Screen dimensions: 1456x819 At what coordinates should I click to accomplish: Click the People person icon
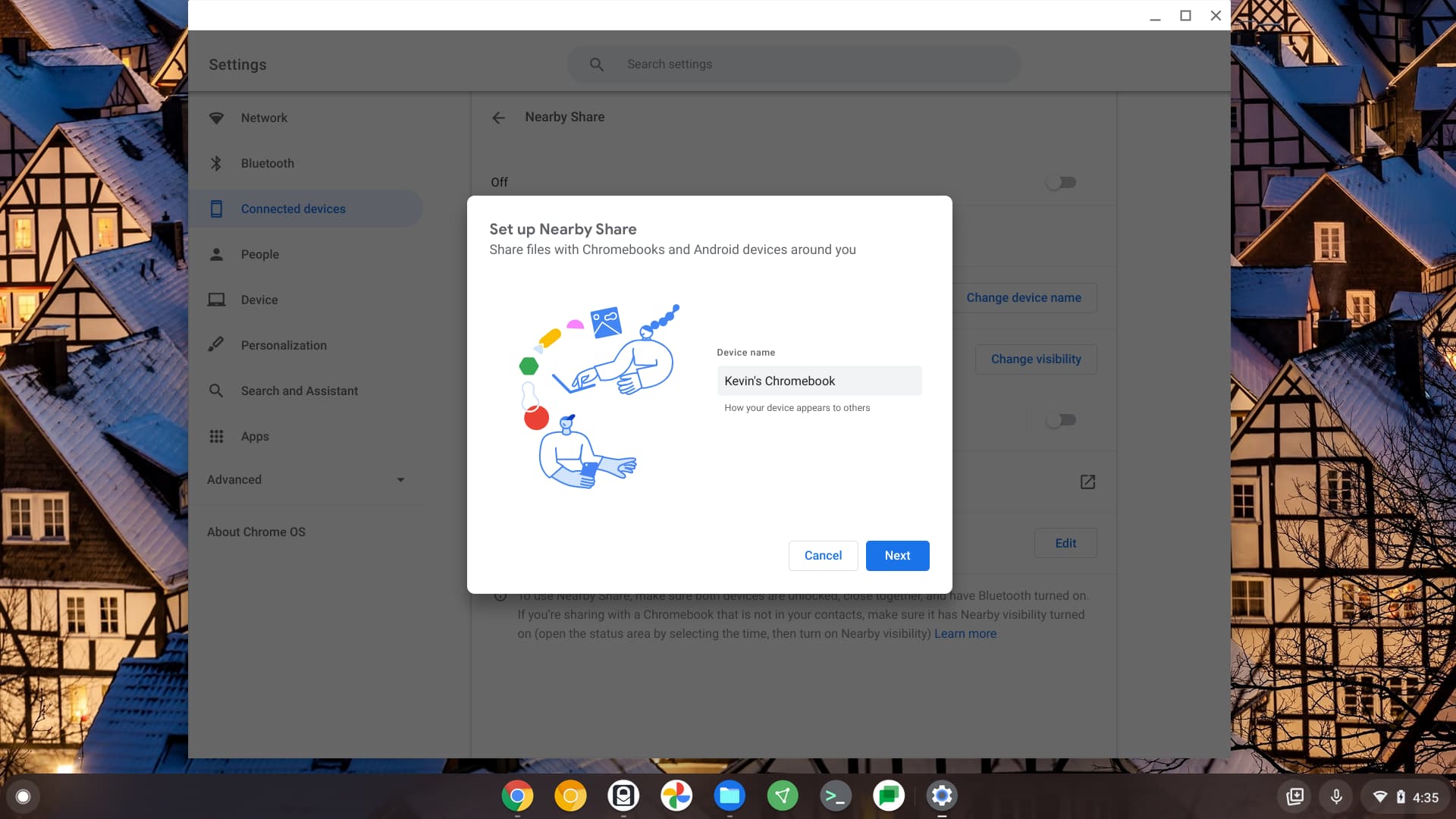point(216,254)
